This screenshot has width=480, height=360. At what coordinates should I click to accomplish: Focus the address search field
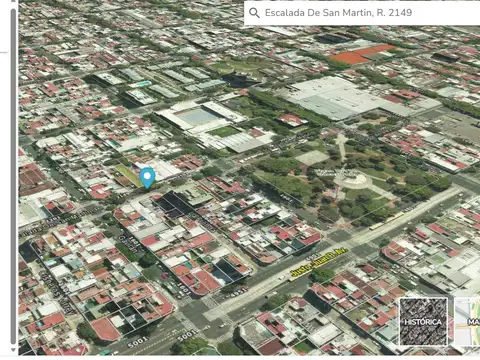(362, 13)
